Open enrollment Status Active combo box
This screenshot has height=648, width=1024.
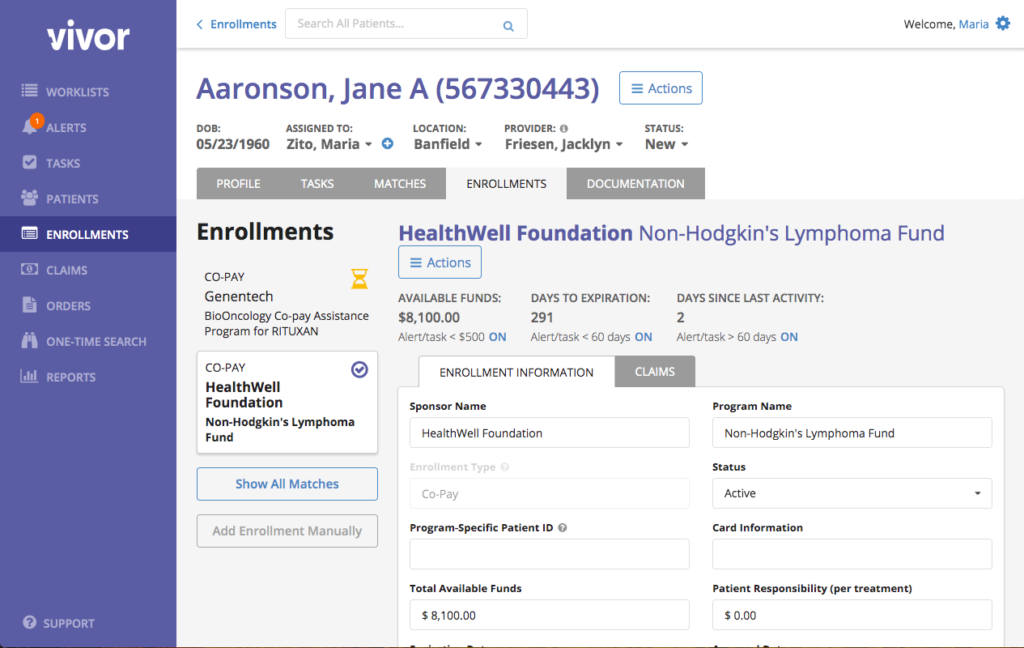(x=852, y=493)
